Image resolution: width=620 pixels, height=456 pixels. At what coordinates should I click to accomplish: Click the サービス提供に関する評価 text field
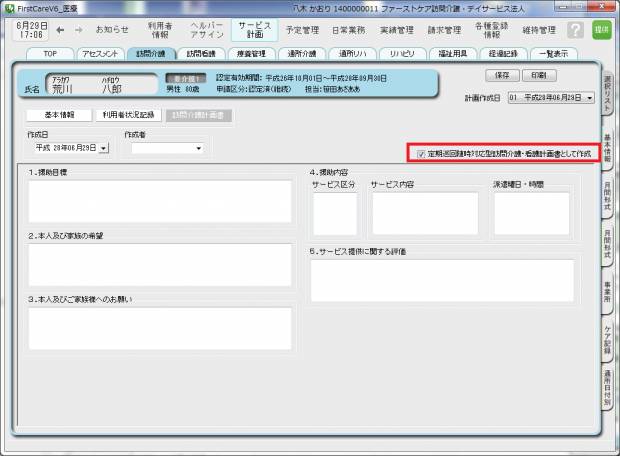(x=442, y=280)
